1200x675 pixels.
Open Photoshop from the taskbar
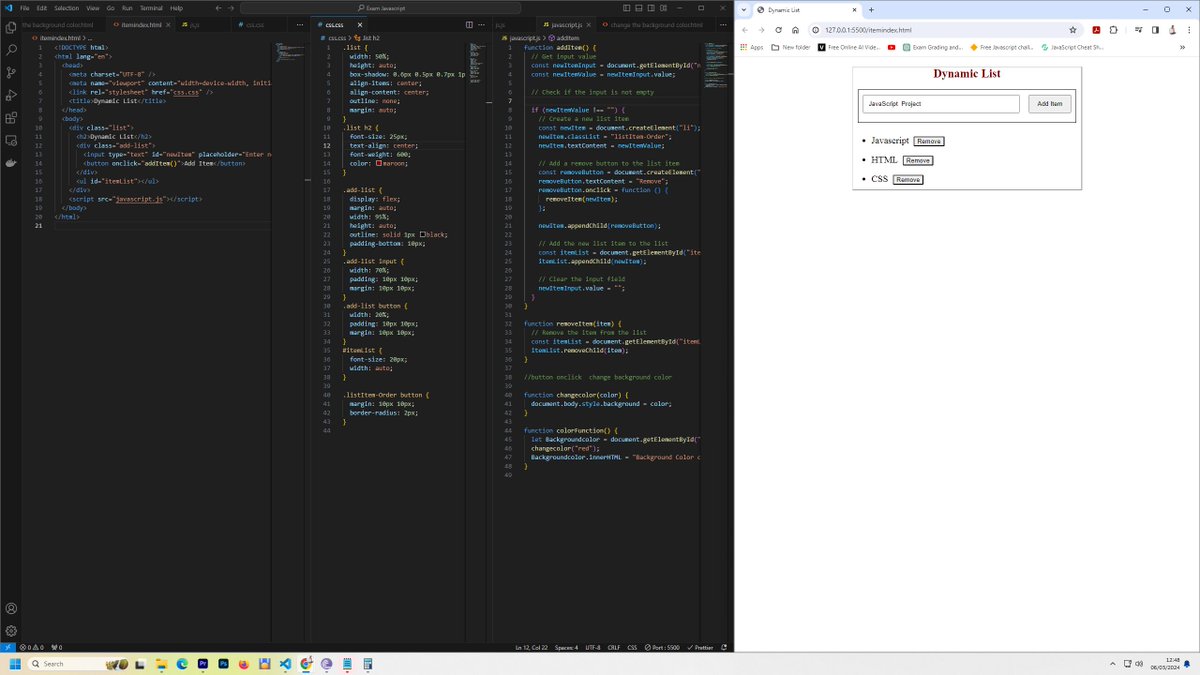tap(224, 663)
